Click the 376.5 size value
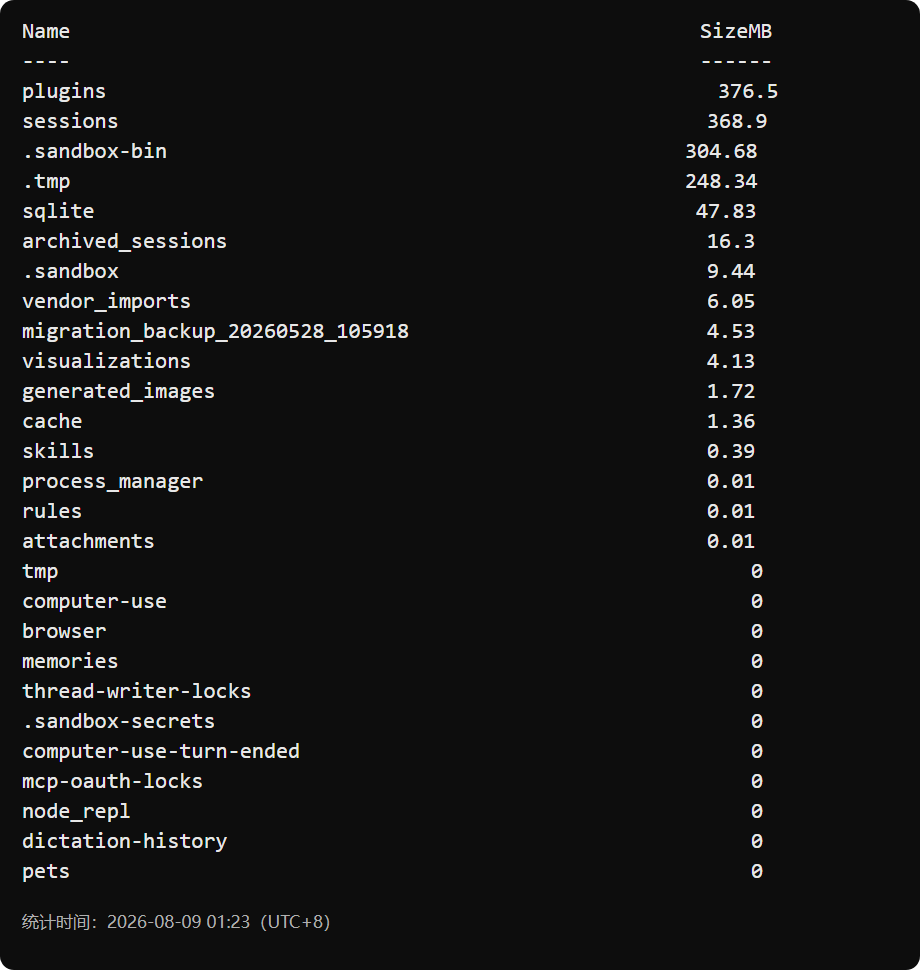 (x=747, y=92)
